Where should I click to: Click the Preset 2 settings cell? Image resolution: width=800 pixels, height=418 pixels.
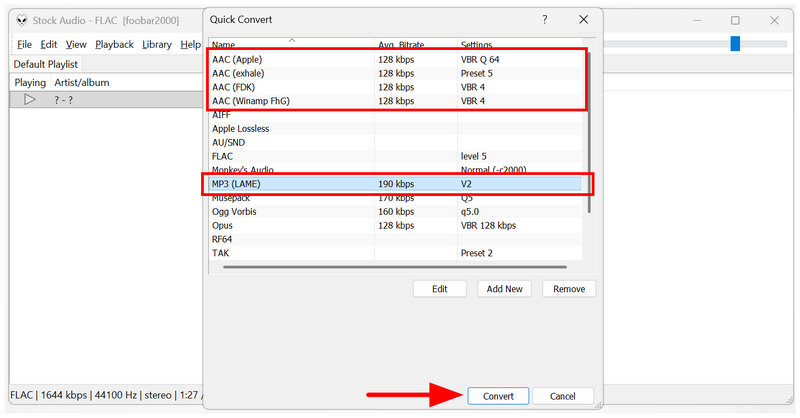tap(476, 253)
